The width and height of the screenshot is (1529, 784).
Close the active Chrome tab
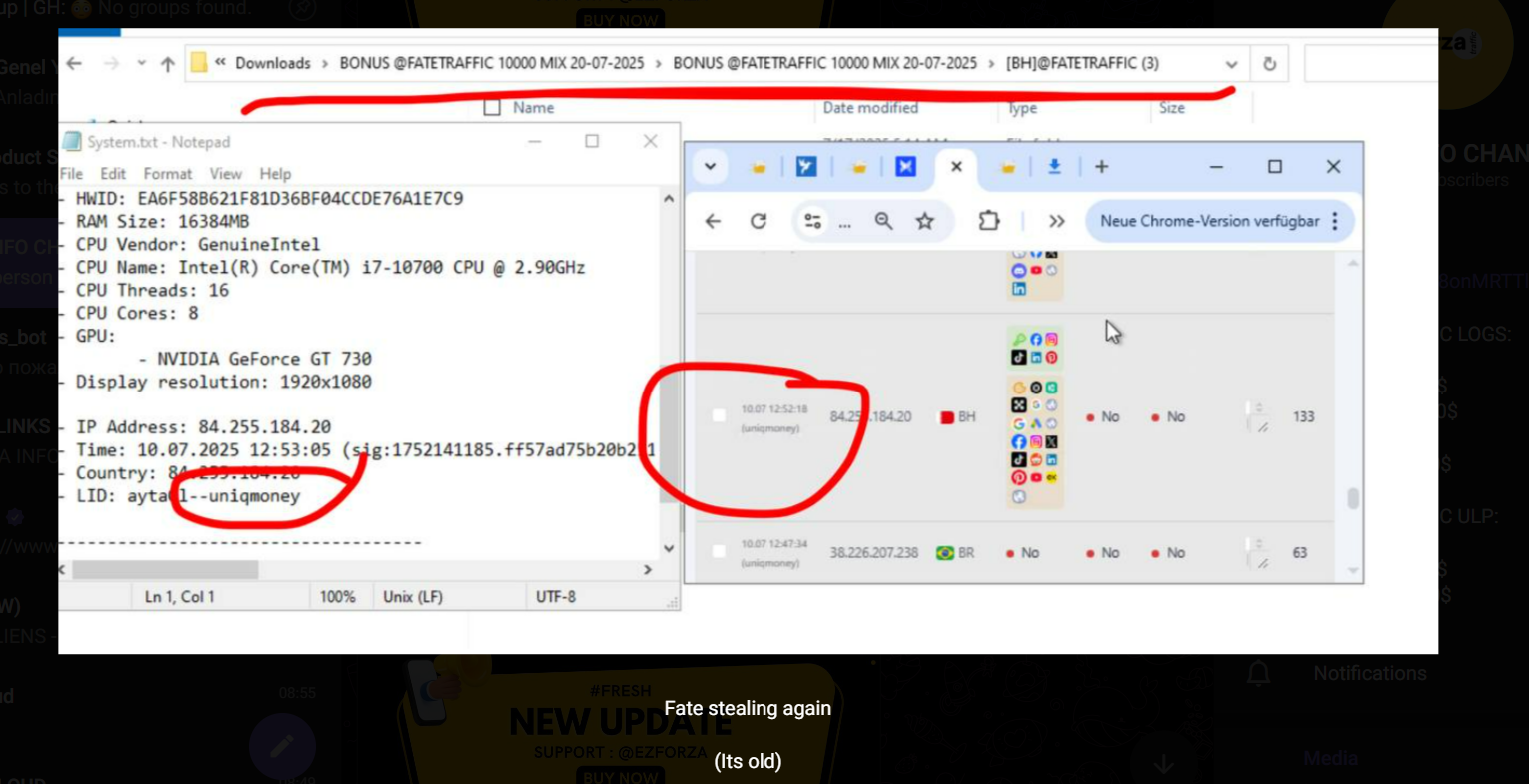point(956,167)
